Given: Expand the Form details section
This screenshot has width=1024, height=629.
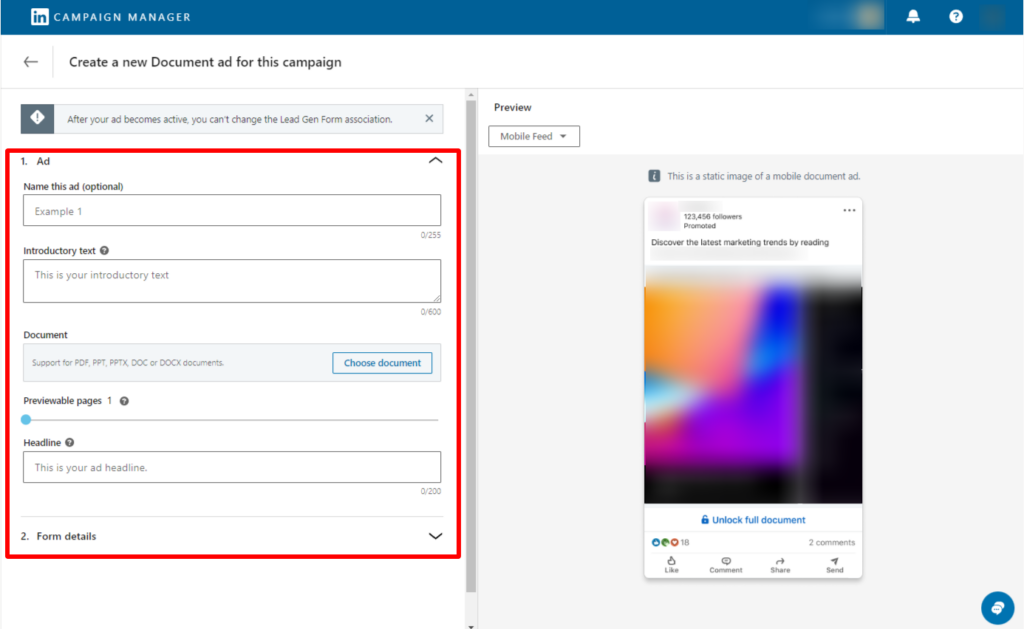Looking at the screenshot, I should (x=435, y=536).
